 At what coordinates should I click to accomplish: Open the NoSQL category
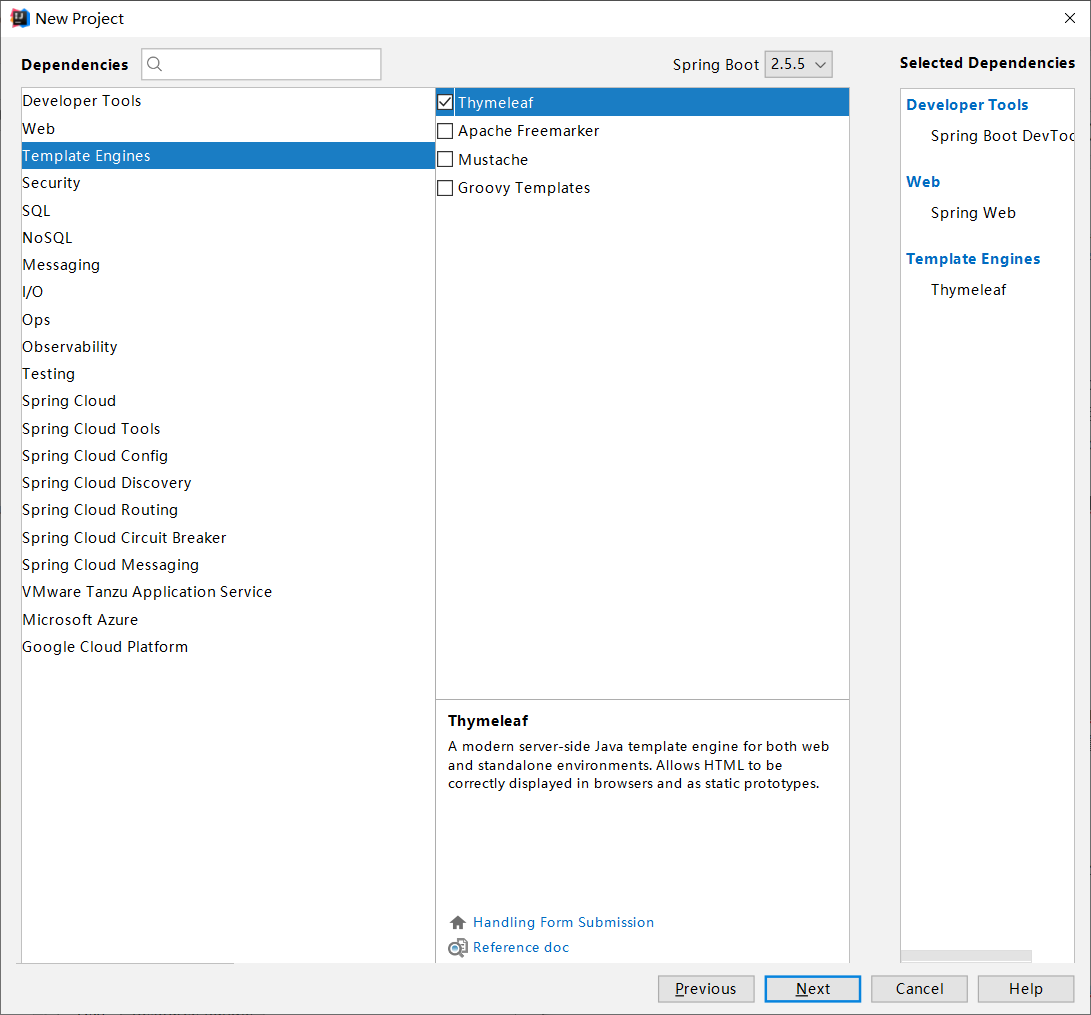(228, 238)
